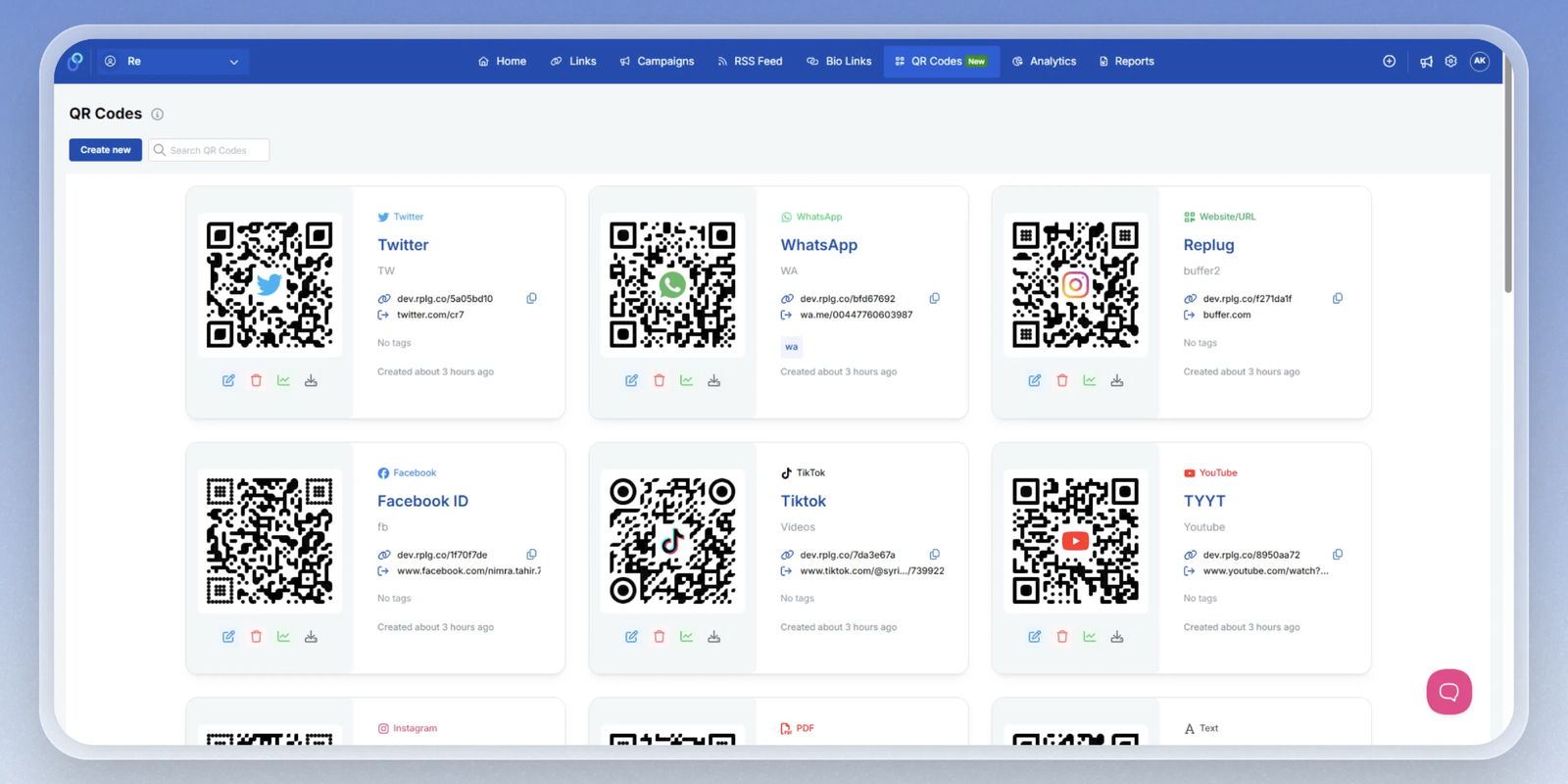Click the YouTube QR code thumbnail
Image resolution: width=1568 pixels, height=784 pixels.
coord(1075,541)
